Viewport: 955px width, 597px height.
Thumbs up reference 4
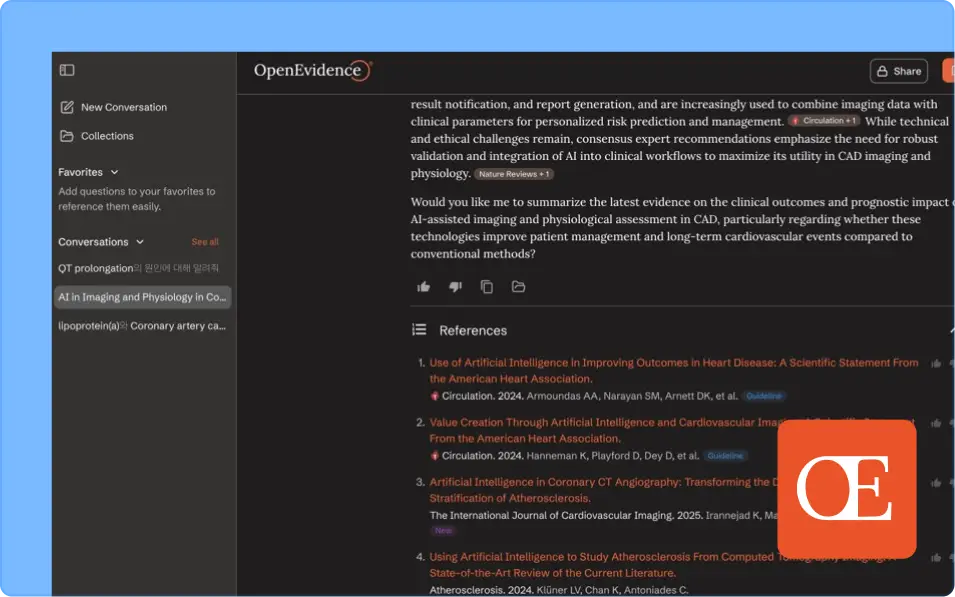(x=936, y=557)
